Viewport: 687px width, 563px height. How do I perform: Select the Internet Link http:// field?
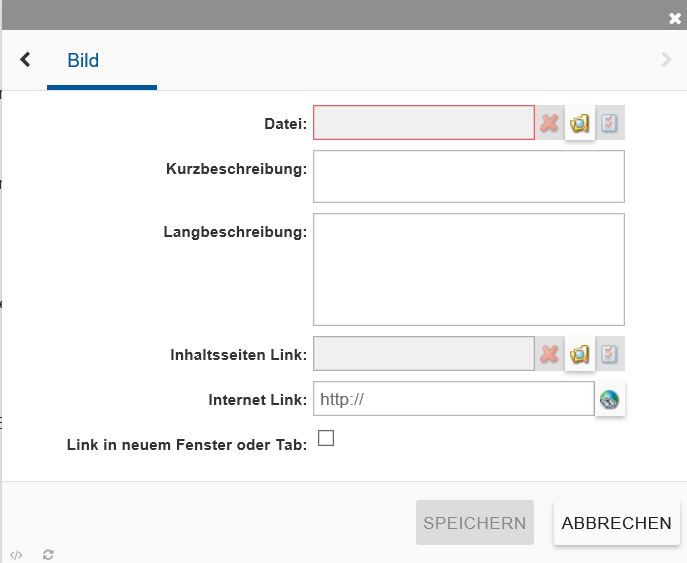[453, 399]
